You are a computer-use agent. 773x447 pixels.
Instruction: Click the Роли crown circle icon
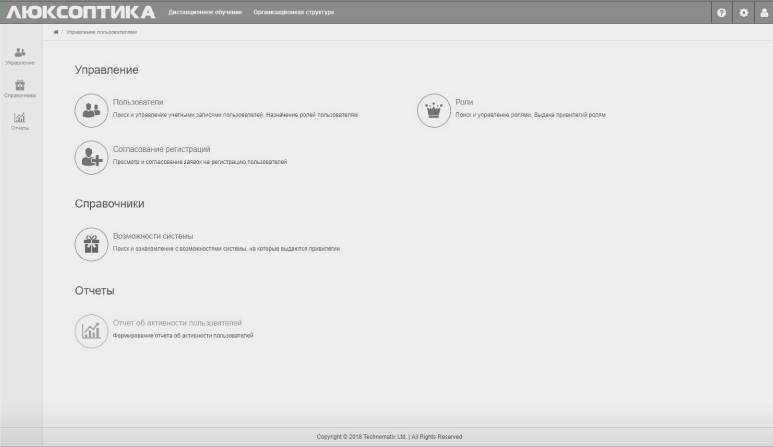(434, 110)
